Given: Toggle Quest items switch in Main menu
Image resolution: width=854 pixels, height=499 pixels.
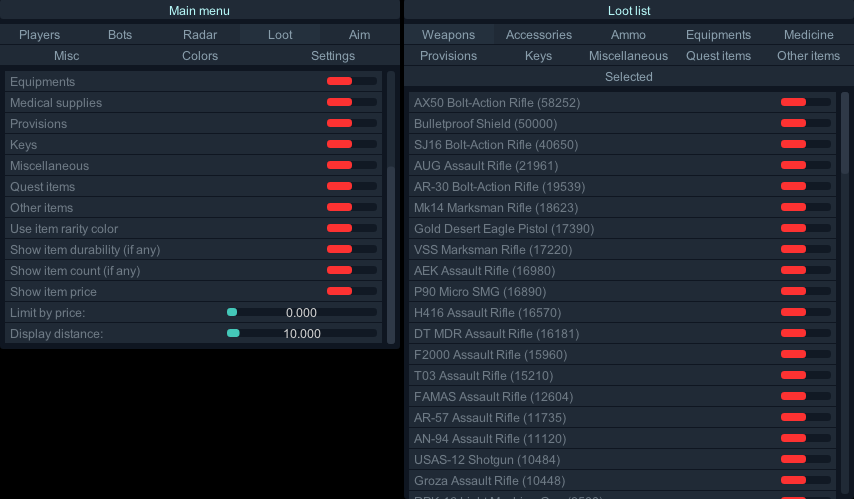Looking at the screenshot, I should click(x=352, y=186).
